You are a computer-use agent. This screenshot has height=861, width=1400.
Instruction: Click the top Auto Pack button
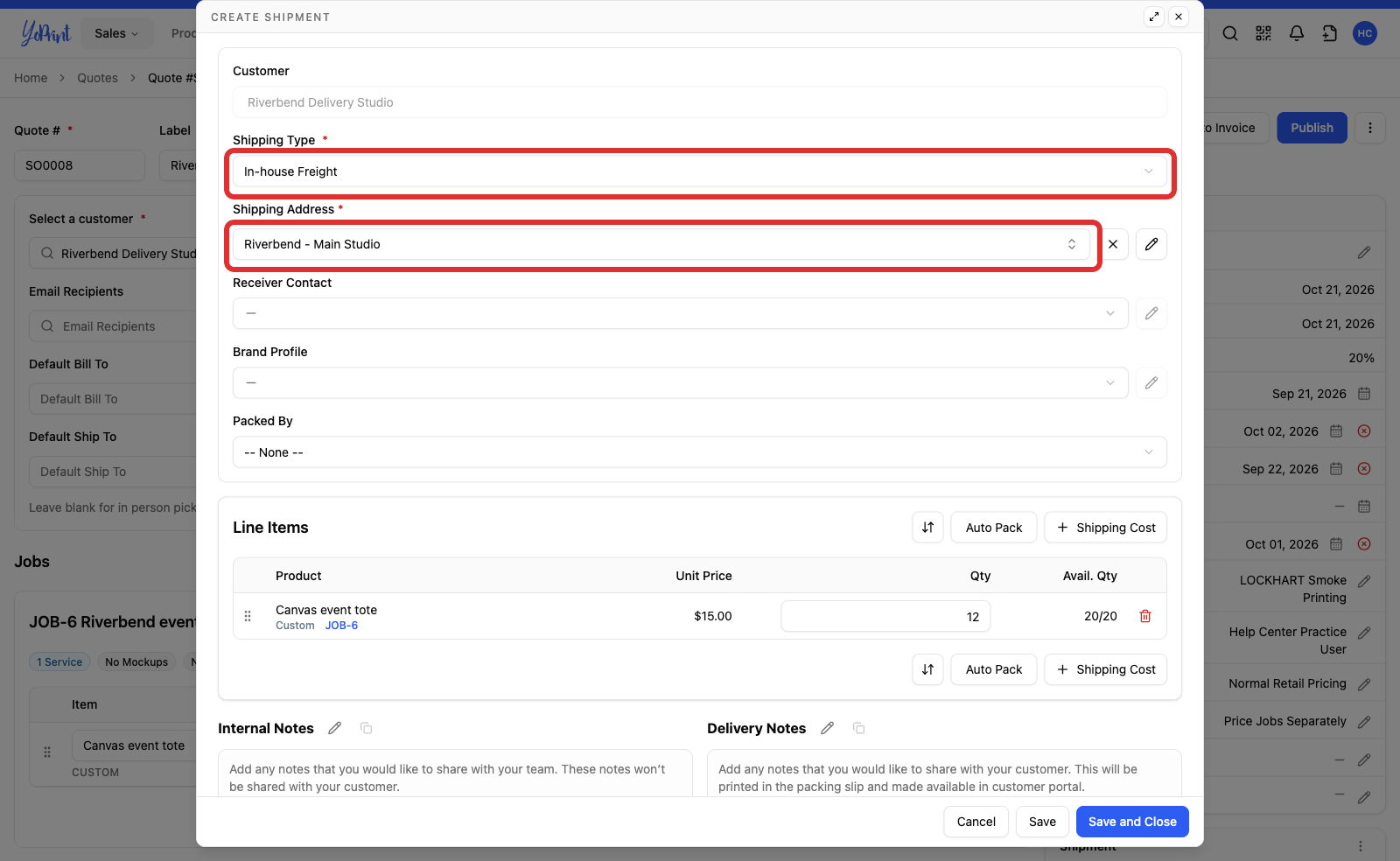click(x=994, y=528)
